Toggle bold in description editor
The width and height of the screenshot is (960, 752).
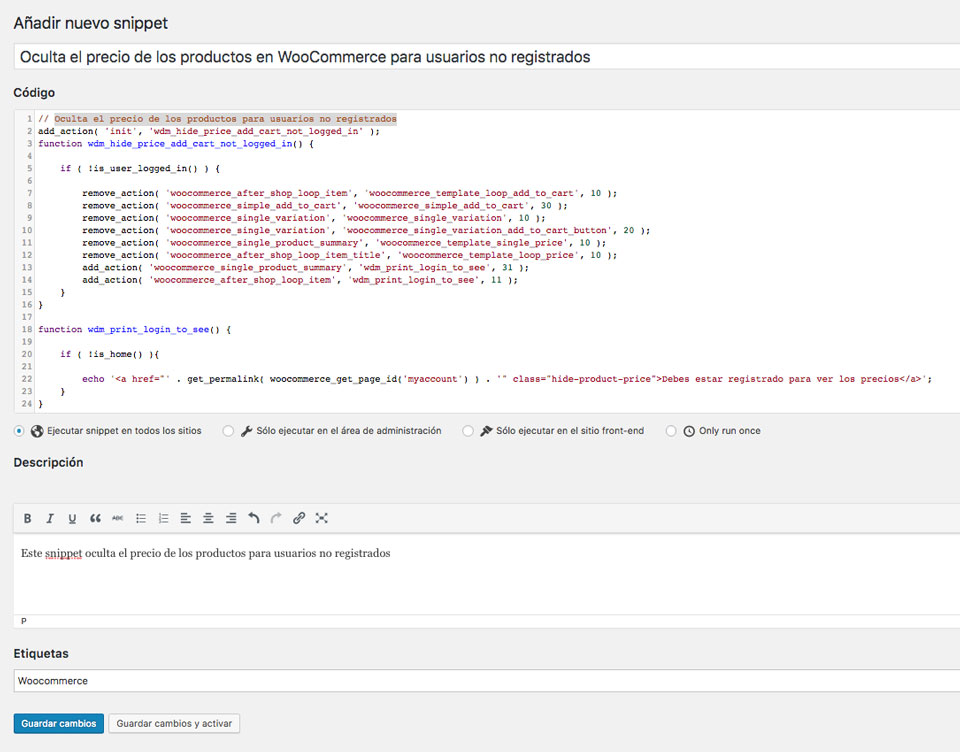click(x=28, y=519)
